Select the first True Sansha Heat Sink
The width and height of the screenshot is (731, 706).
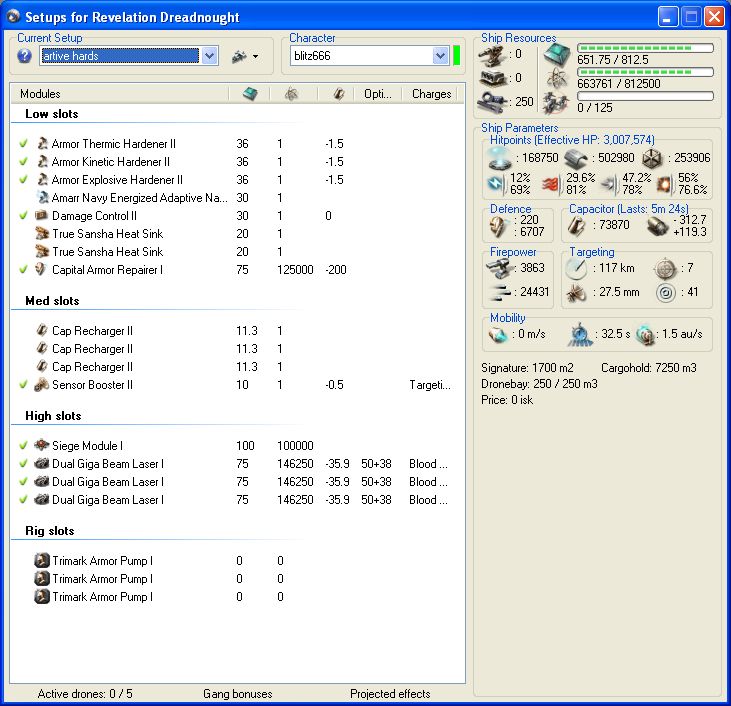click(x=238, y=234)
